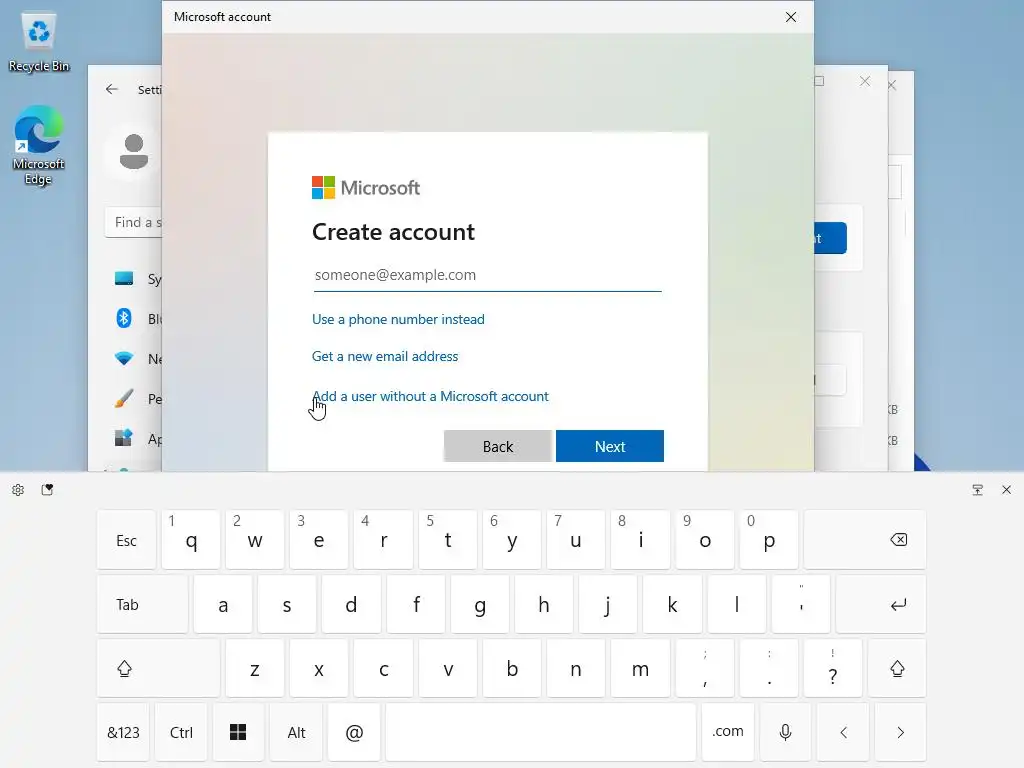Tap the b key
Image resolution: width=1024 pixels, height=768 pixels.
(511, 668)
